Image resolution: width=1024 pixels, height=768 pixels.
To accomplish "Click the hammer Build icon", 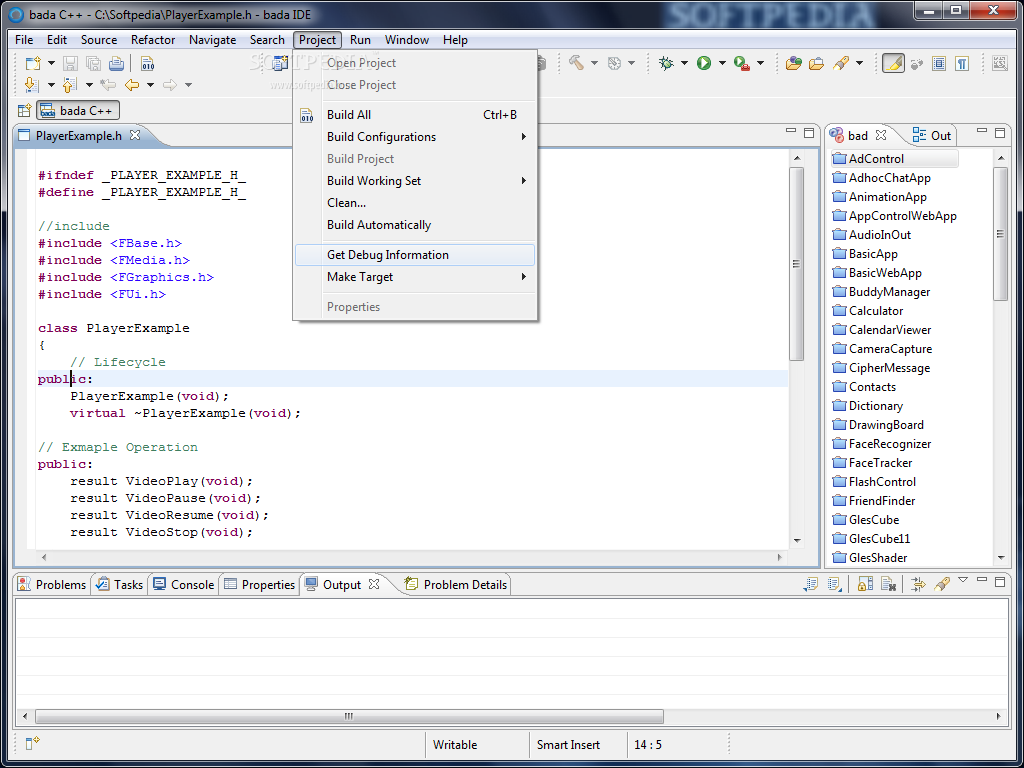I will (575, 63).
